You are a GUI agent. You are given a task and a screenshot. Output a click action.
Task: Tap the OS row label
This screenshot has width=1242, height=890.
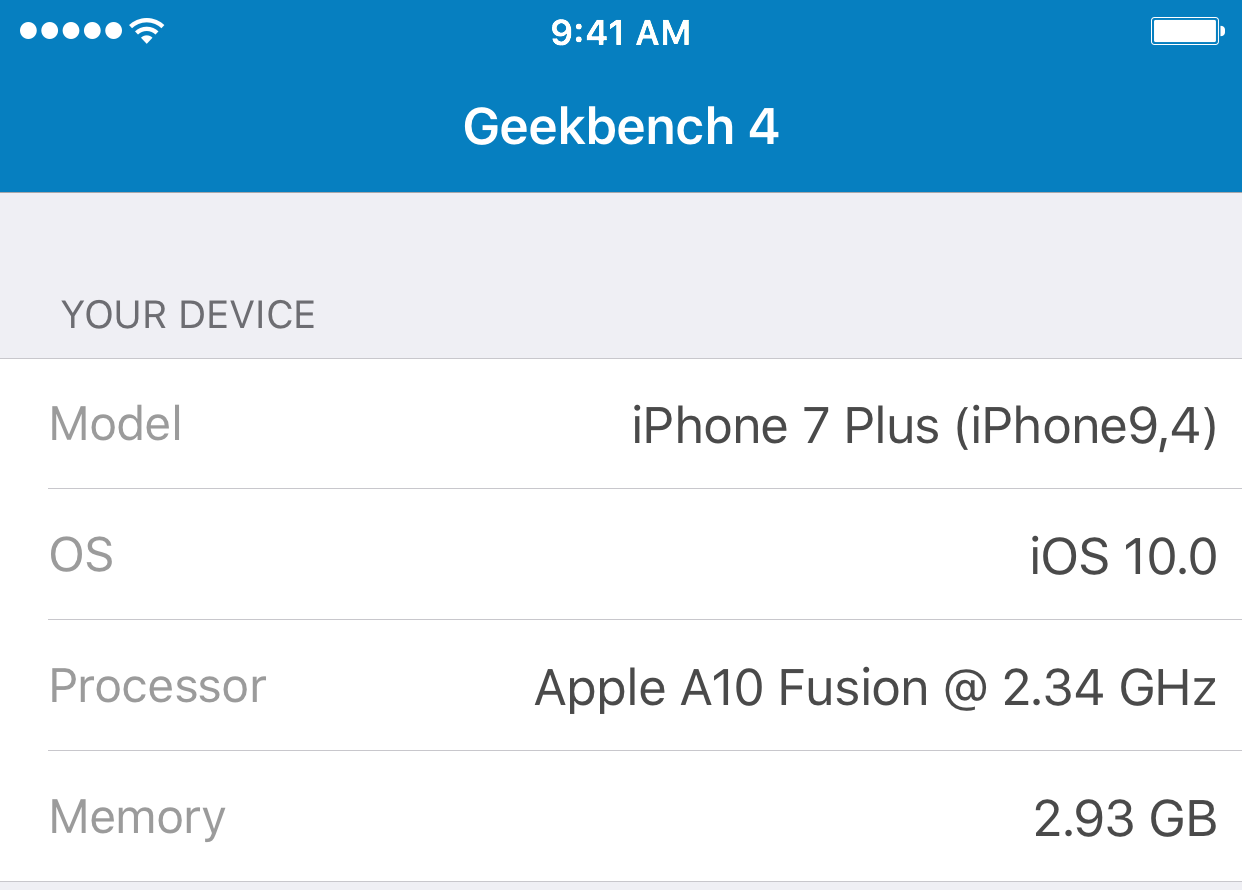[81, 555]
